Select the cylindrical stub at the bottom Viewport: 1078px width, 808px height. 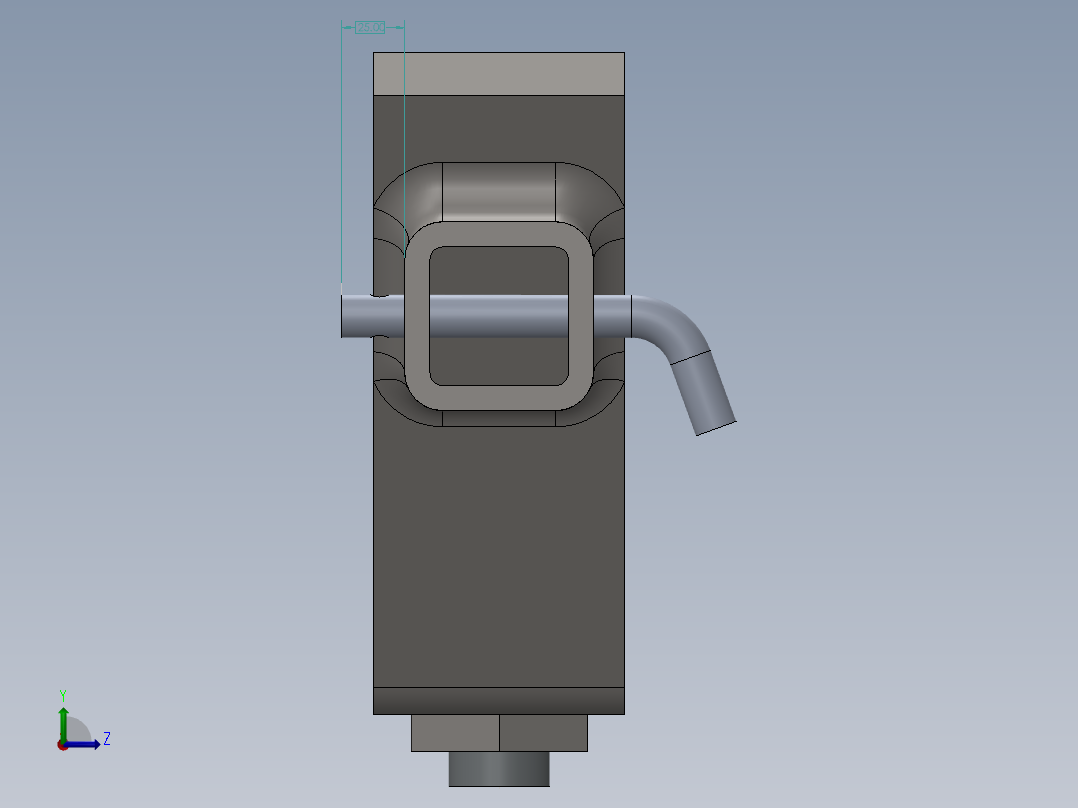click(x=499, y=769)
